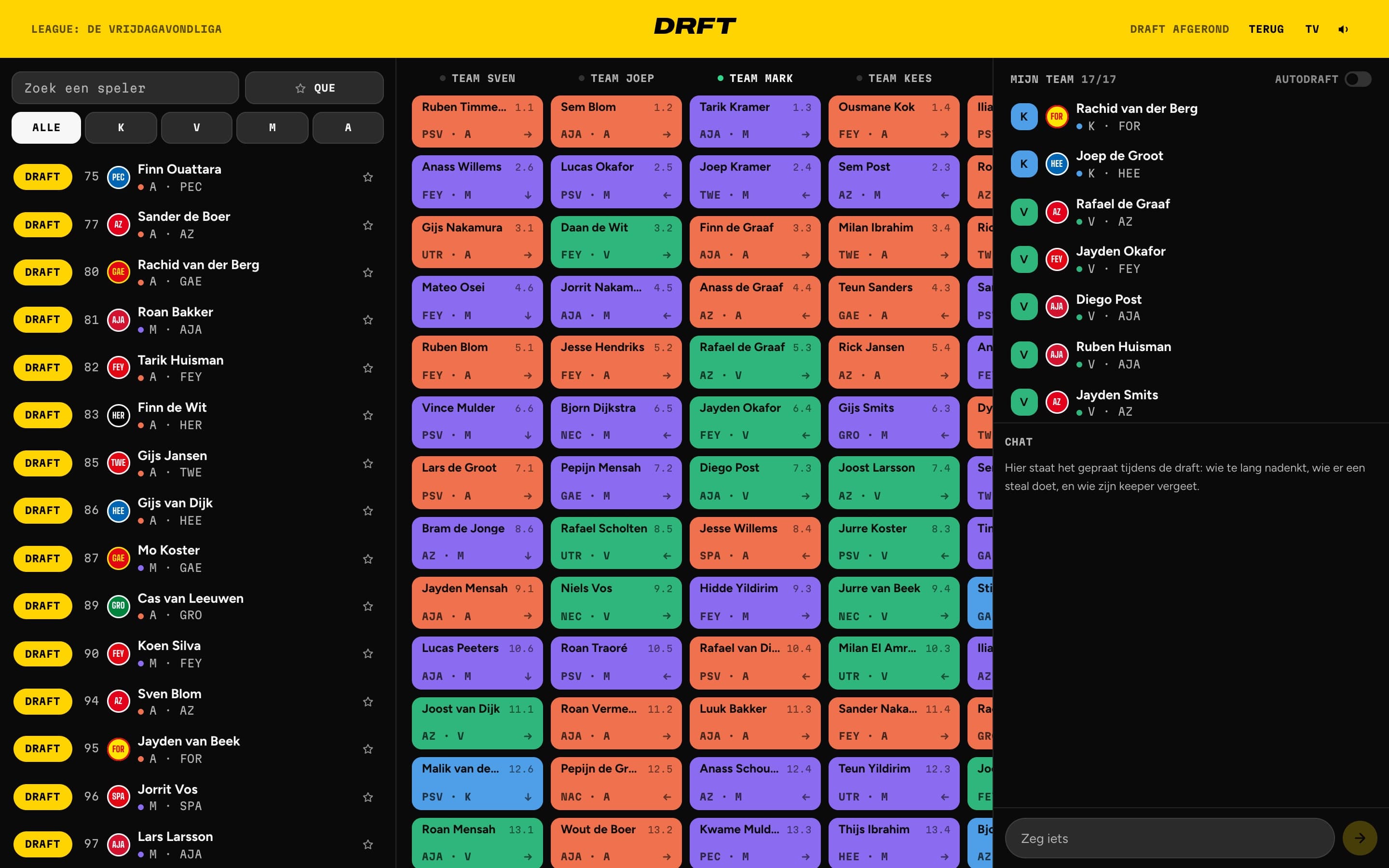Focus the Zeg iets chat input

click(x=1170, y=838)
